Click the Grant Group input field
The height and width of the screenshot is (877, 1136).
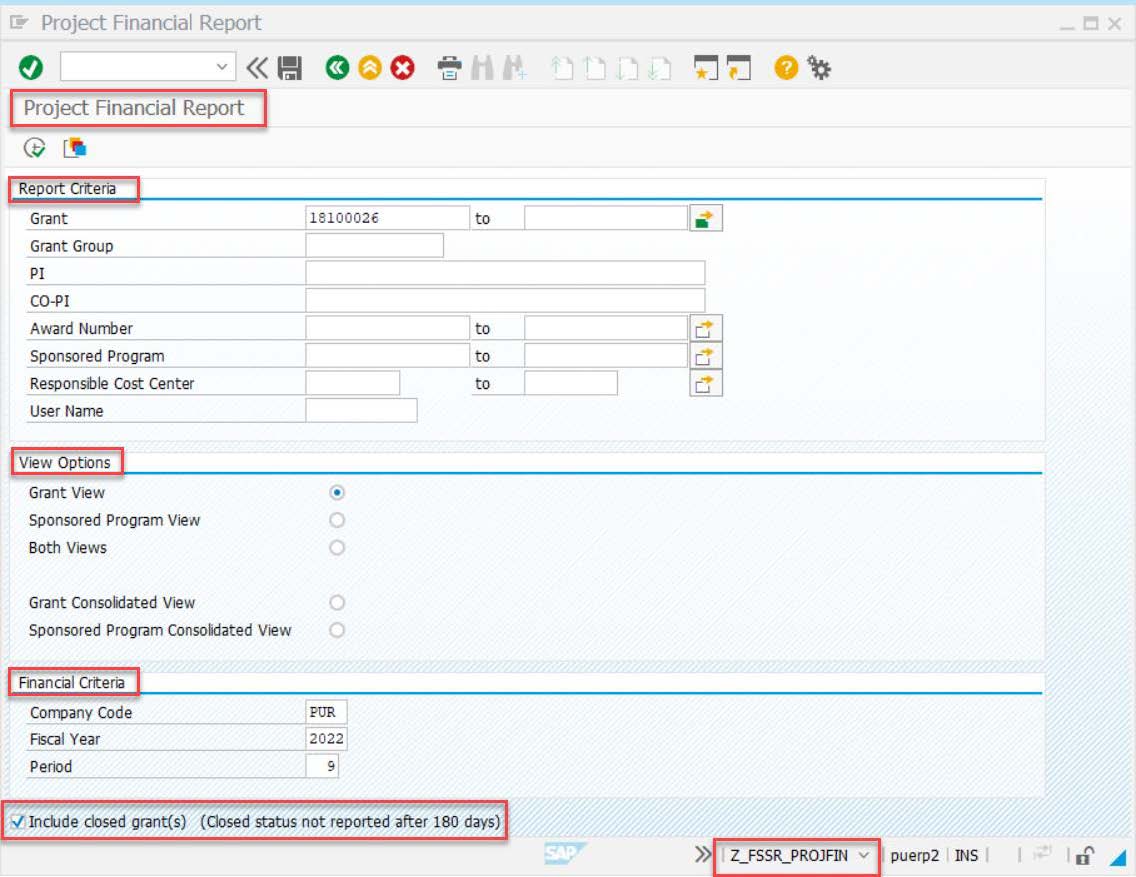tap(375, 246)
